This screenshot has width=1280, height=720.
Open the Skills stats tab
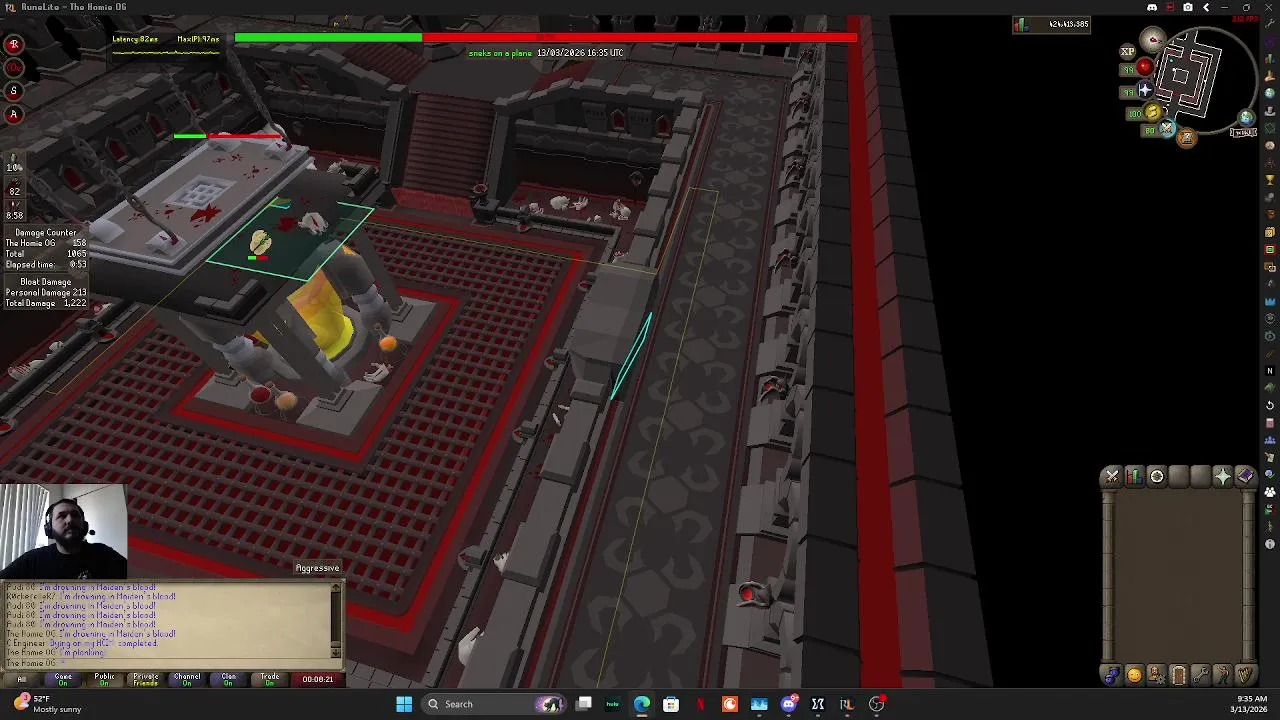pyautogui.click(x=1134, y=476)
